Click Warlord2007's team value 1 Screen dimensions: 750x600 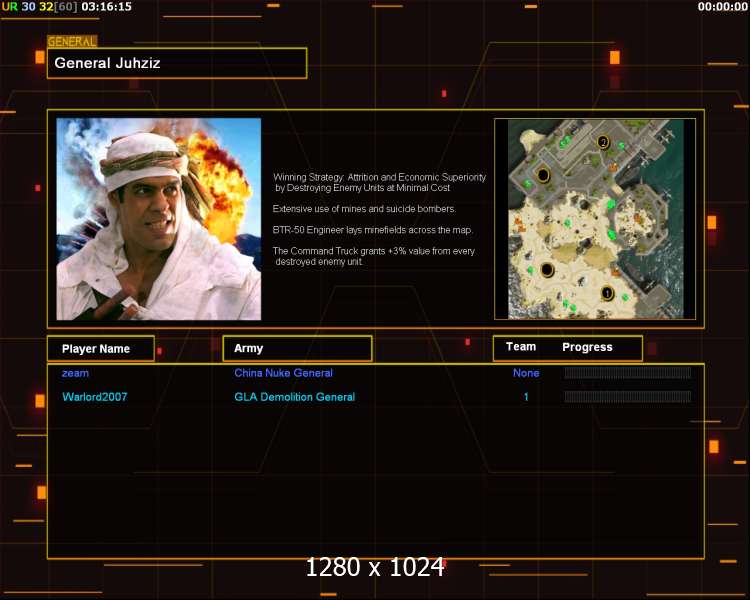coord(526,397)
